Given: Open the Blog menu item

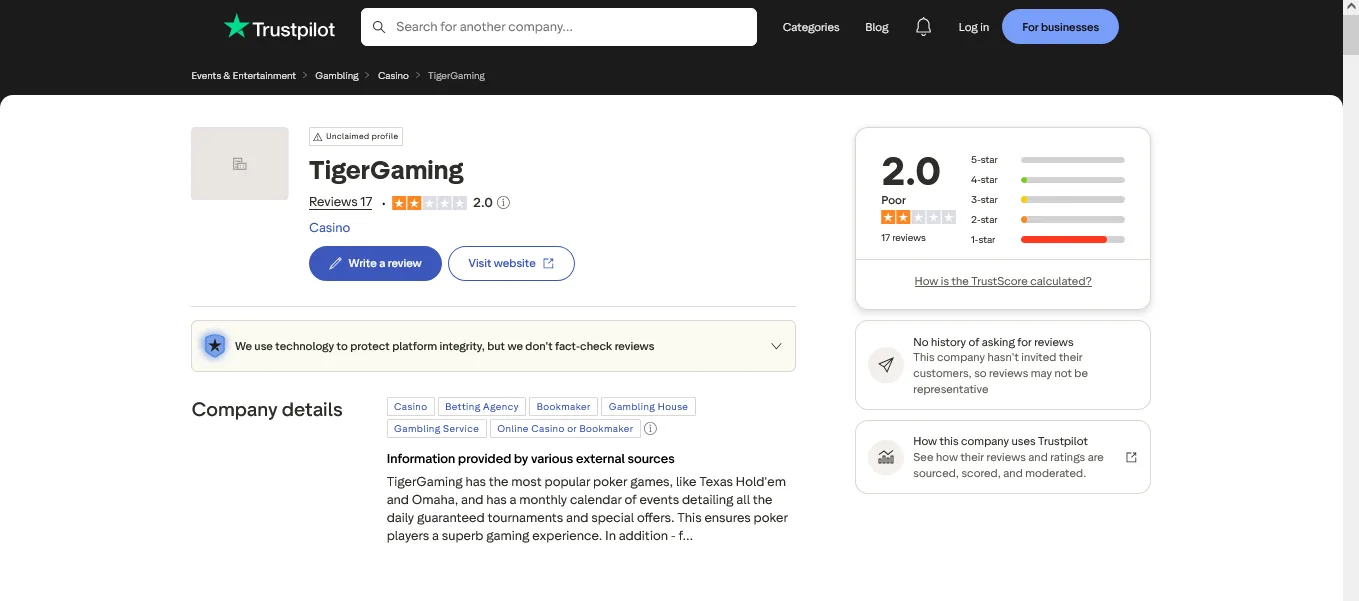Looking at the screenshot, I should click(877, 27).
